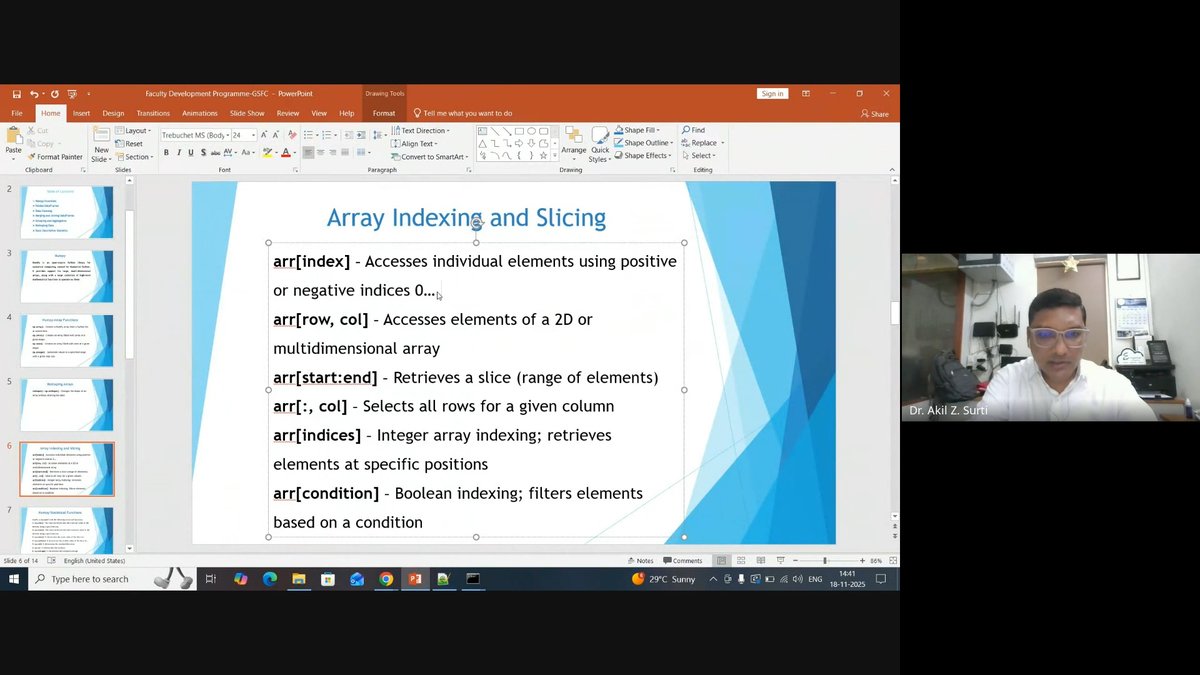Open the Drawing Tools Format tab
1200x675 pixels.
[x=384, y=113]
